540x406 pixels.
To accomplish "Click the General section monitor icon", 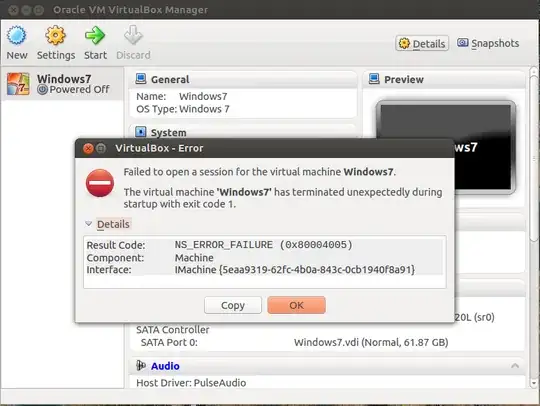I will pyautogui.click(x=141, y=79).
